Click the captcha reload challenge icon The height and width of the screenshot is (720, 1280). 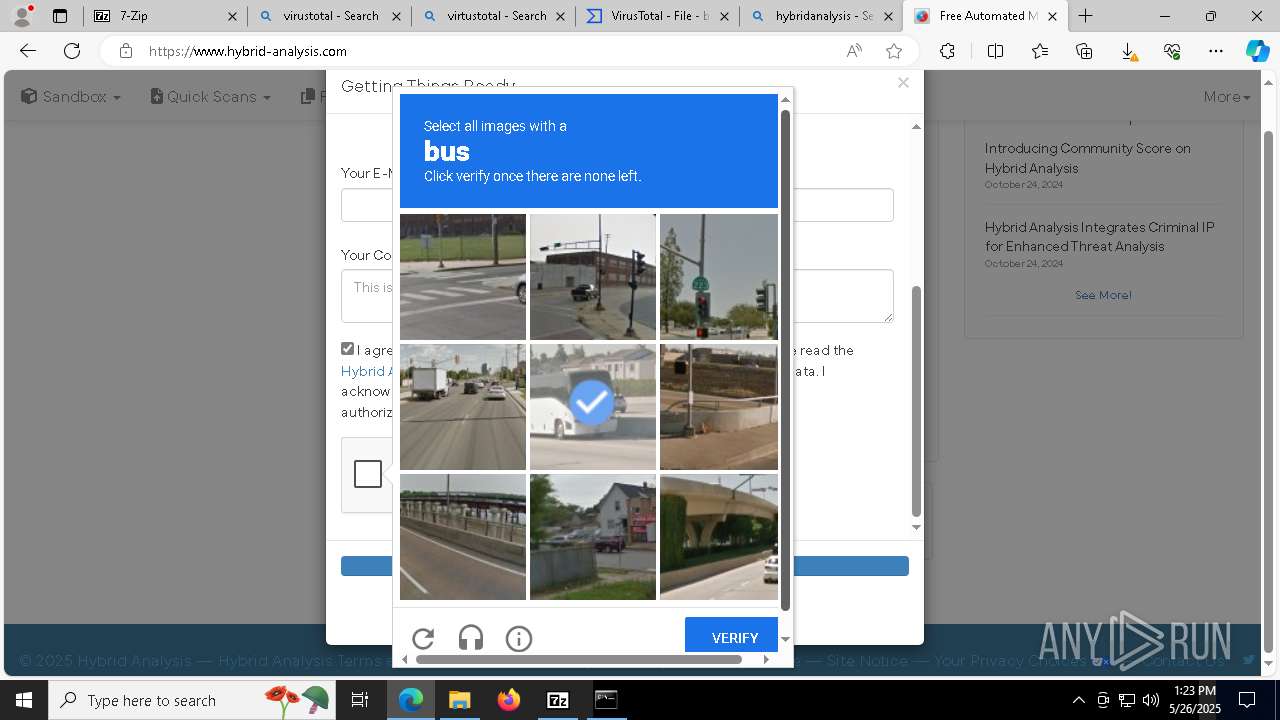coord(423,638)
